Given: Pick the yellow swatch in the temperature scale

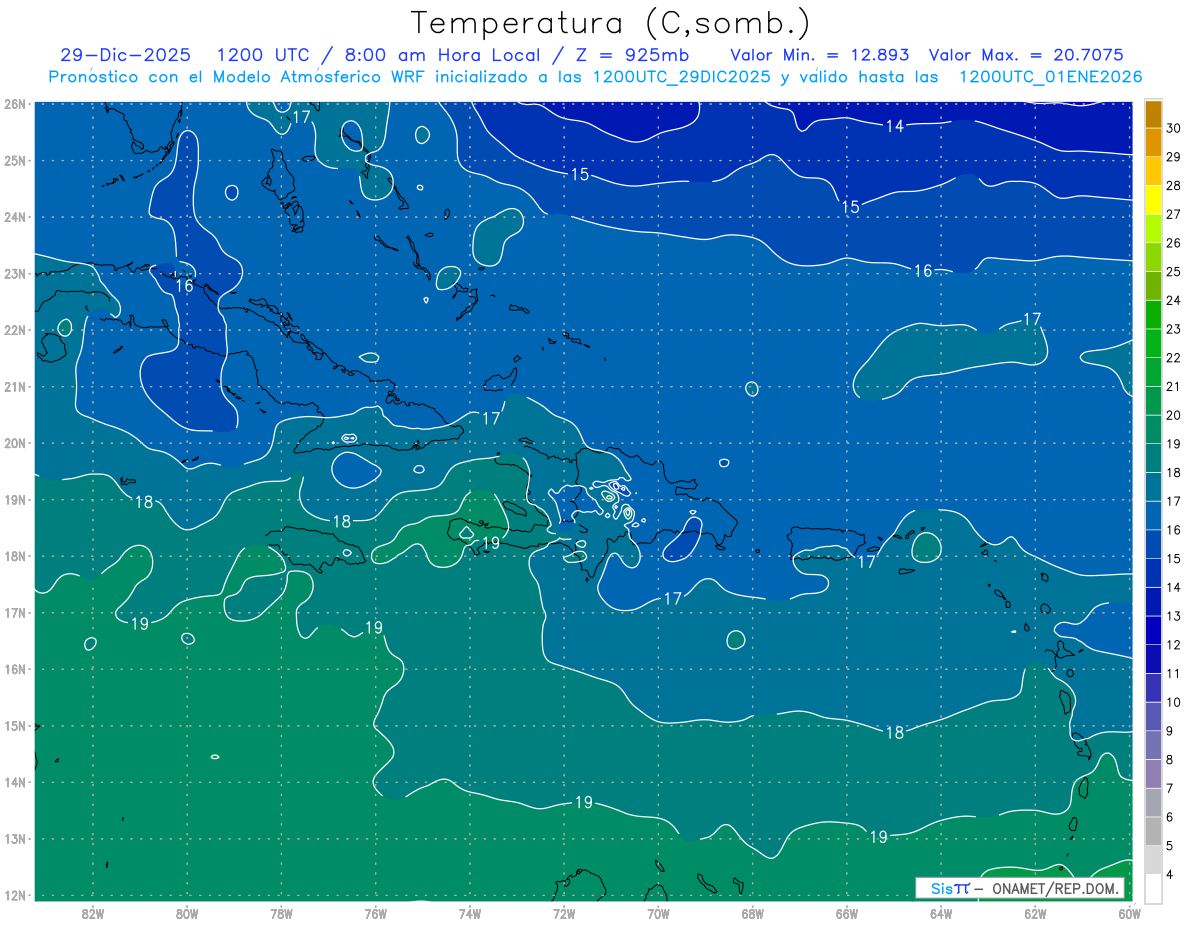Looking at the screenshot, I should [1153, 200].
